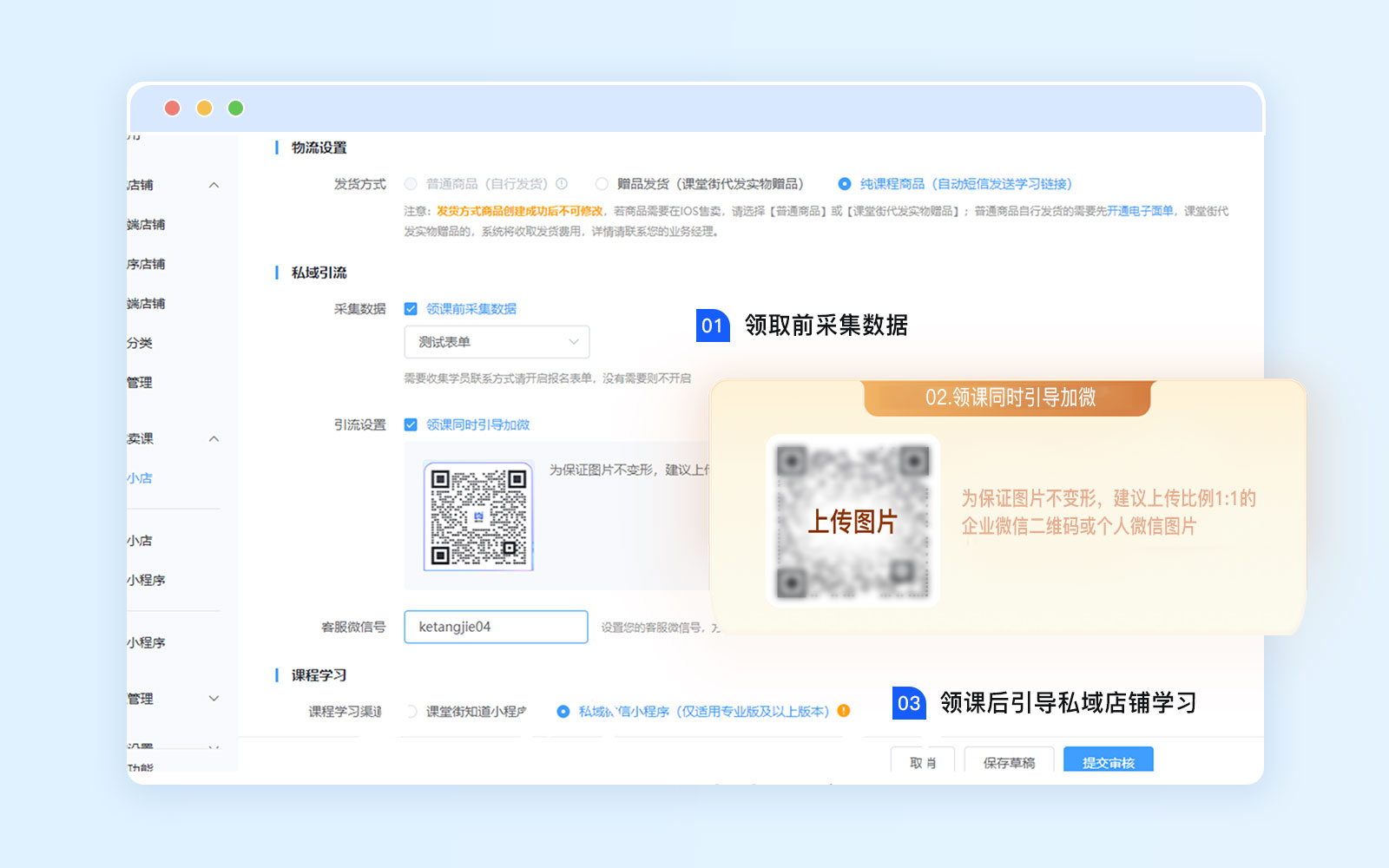
Task: Open the 开通电子面单 link
Action: (1140, 211)
